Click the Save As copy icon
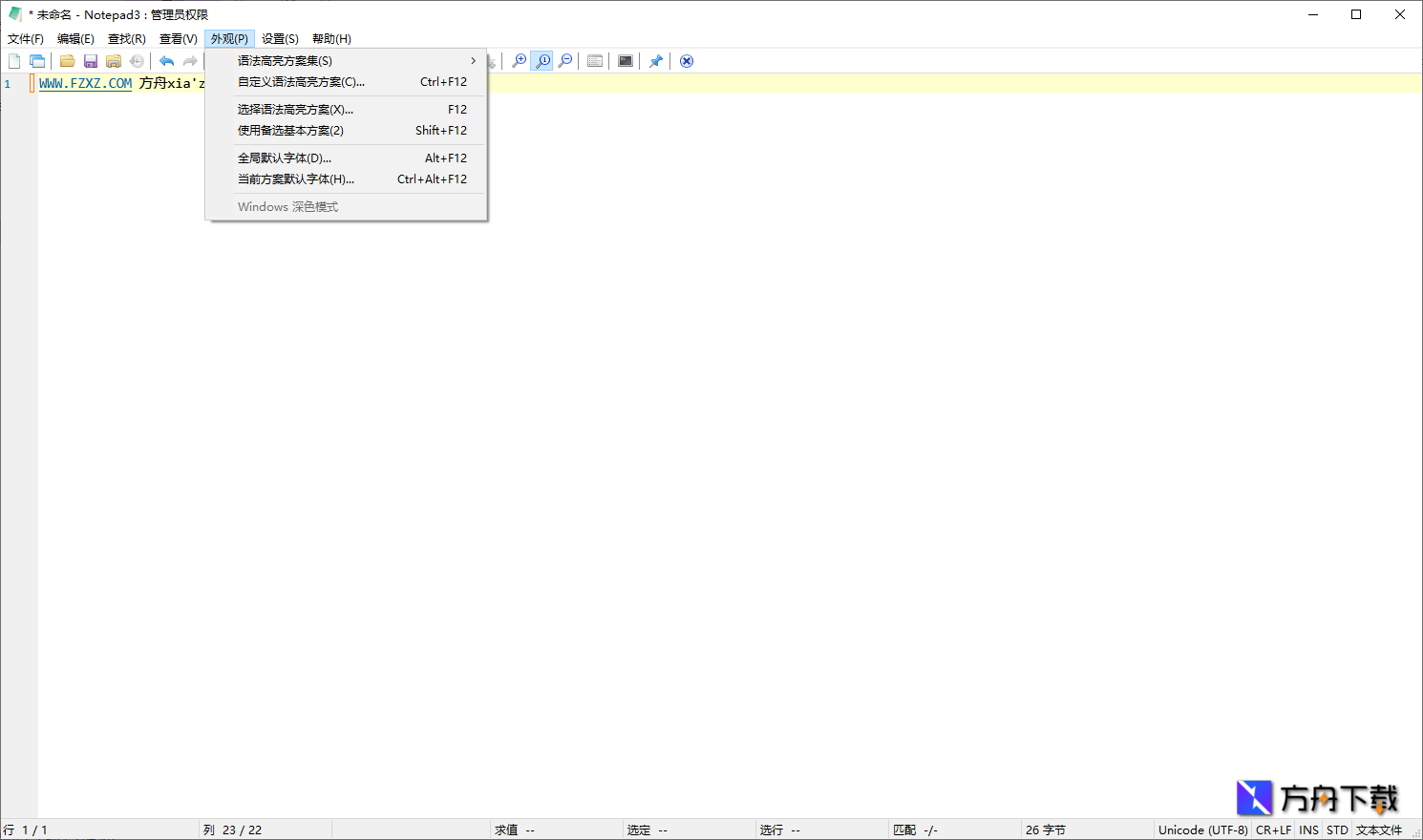Viewport: 1423px width, 840px height. 114,60
